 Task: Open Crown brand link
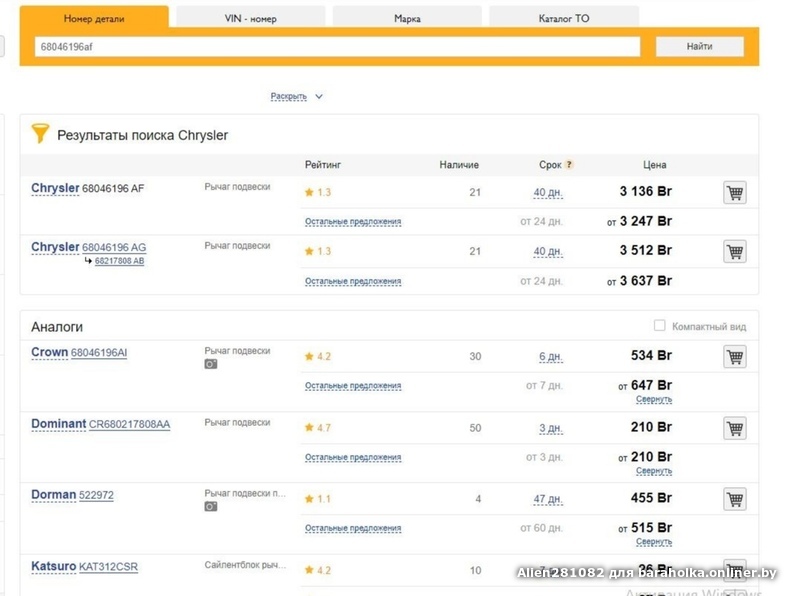[49, 352]
